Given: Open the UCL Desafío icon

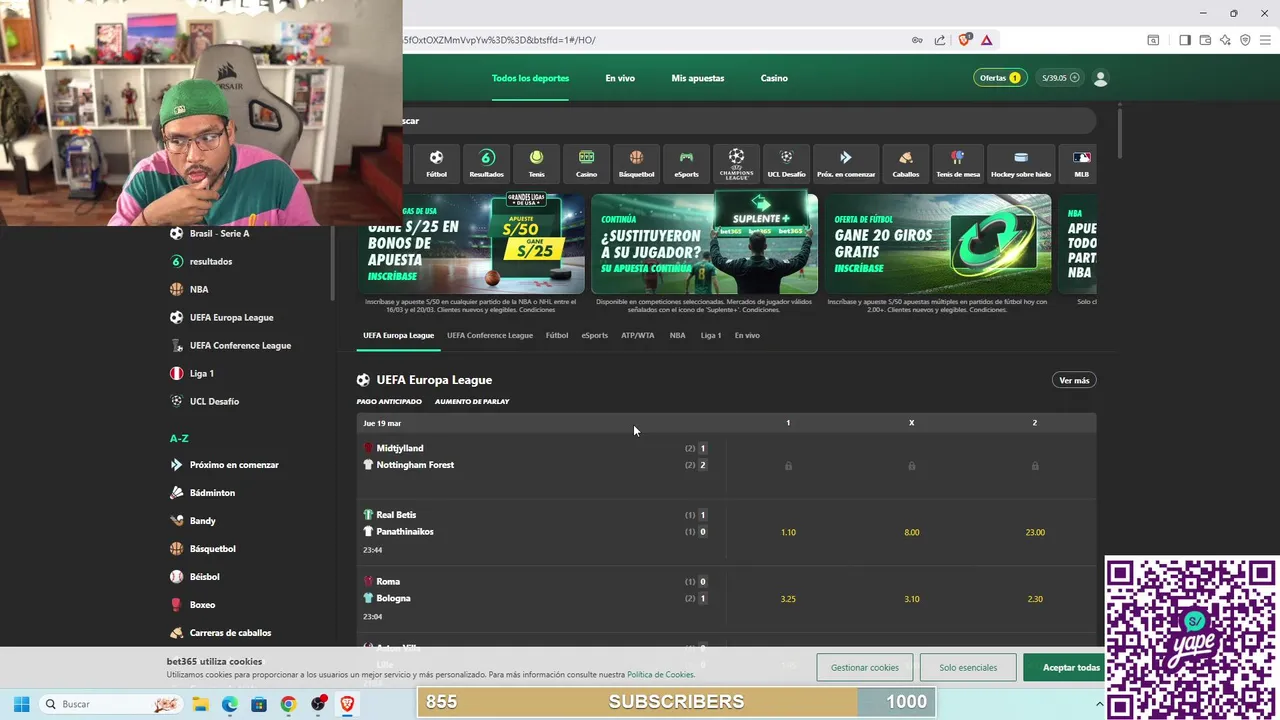Looking at the screenshot, I should tap(786, 163).
